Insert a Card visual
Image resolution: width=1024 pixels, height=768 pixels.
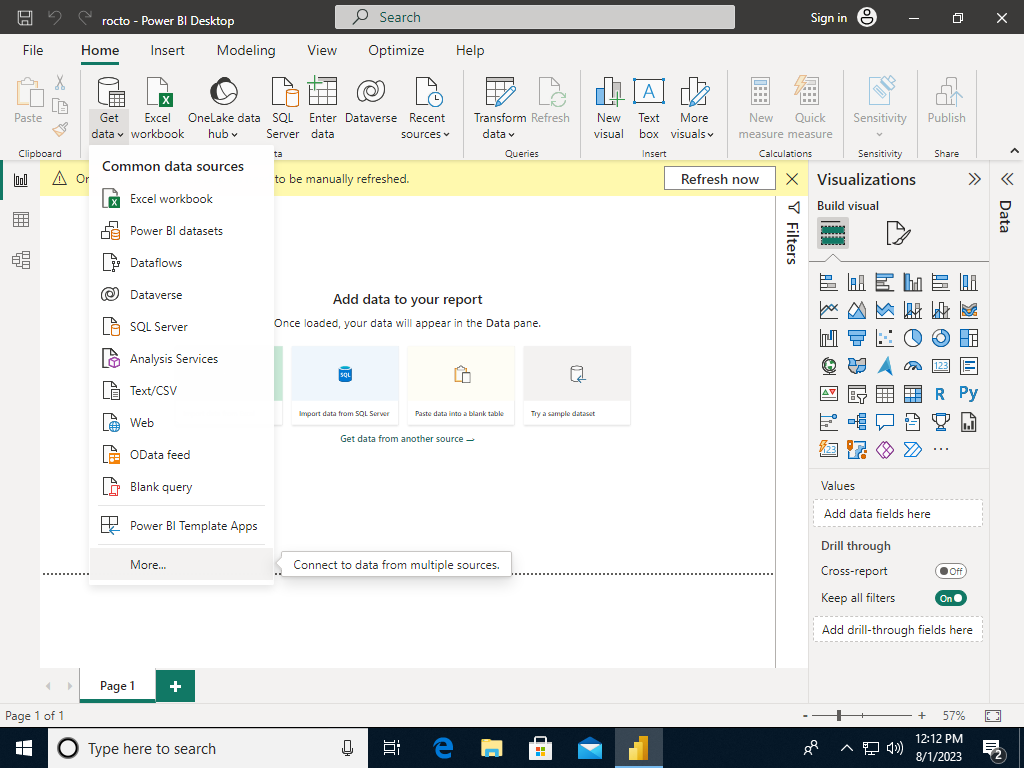[x=941, y=366]
